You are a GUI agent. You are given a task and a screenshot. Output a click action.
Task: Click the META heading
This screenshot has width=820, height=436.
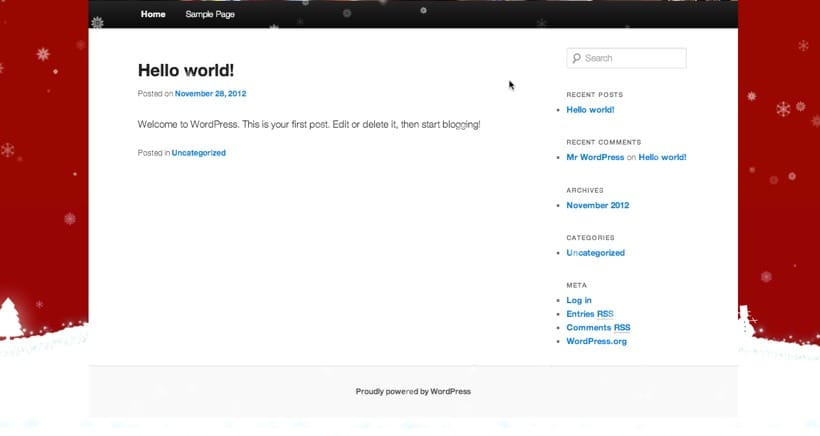[576, 285]
